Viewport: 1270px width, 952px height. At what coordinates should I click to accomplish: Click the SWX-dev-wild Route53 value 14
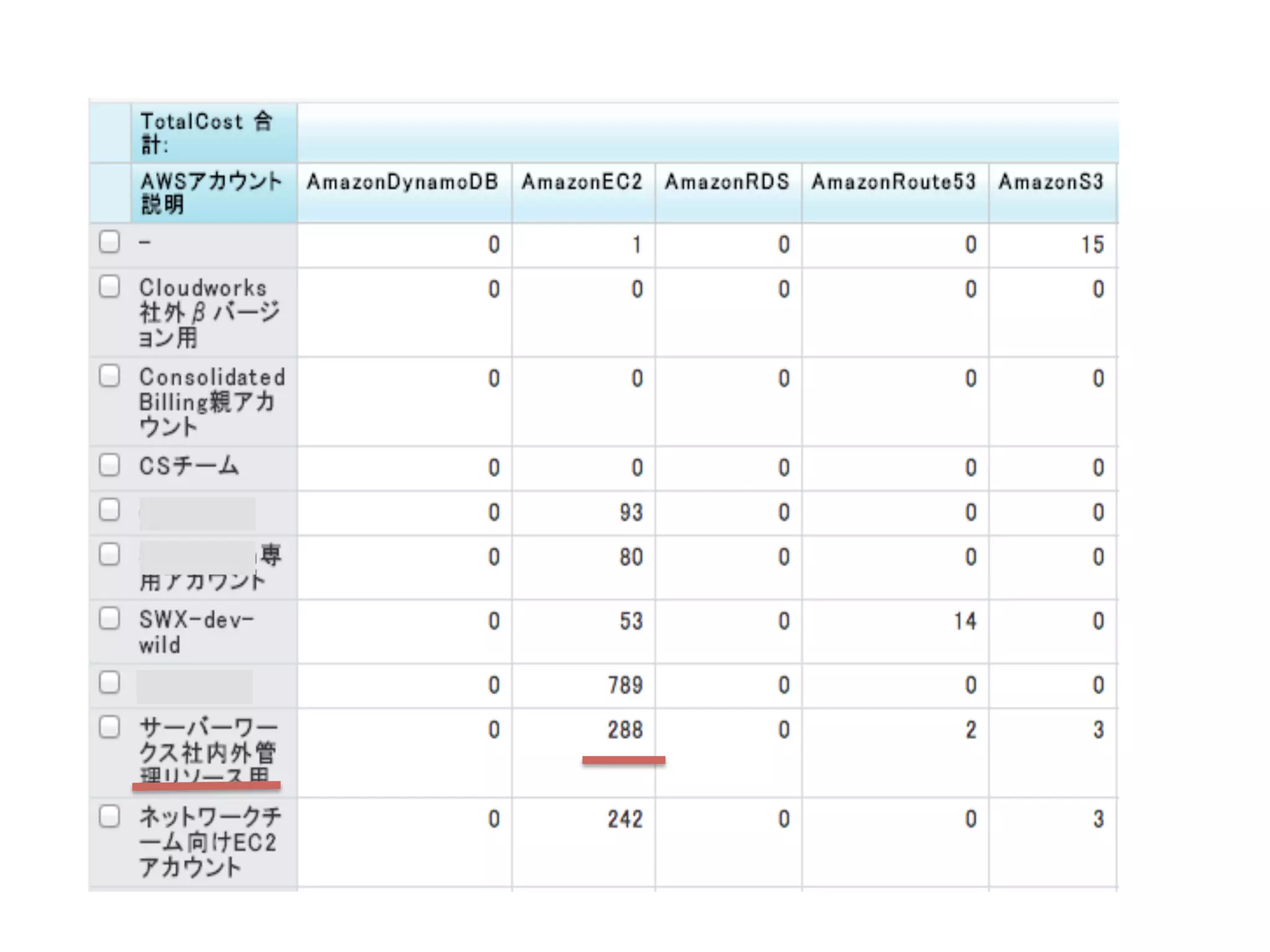pyautogui.click(x=964, y=622)
